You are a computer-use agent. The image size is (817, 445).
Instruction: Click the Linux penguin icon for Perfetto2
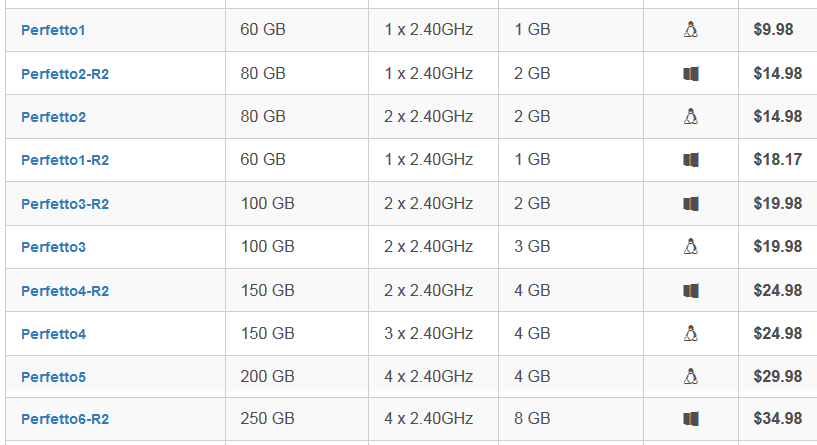690,116
